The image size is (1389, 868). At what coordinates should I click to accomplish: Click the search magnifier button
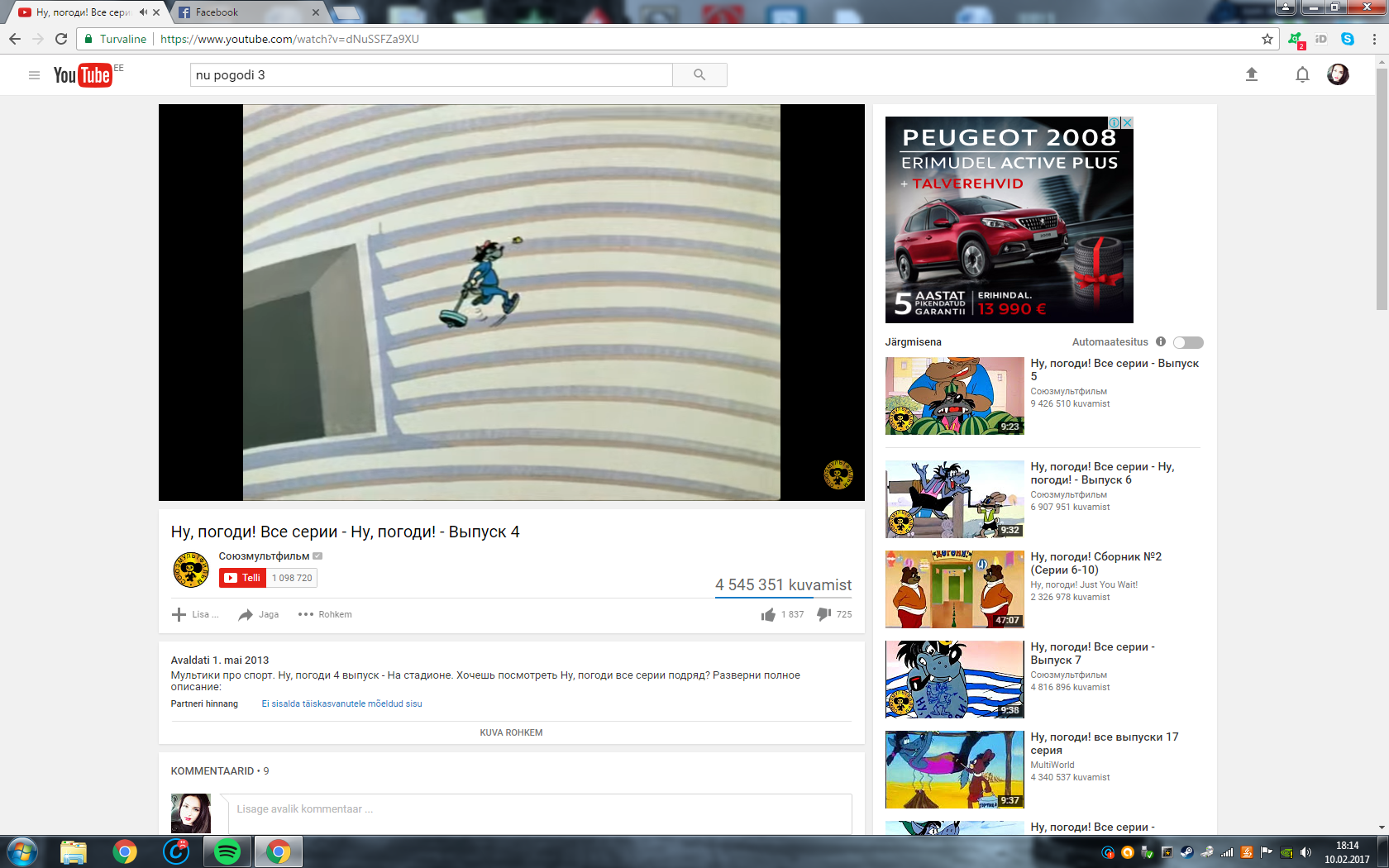coord(699,75)
